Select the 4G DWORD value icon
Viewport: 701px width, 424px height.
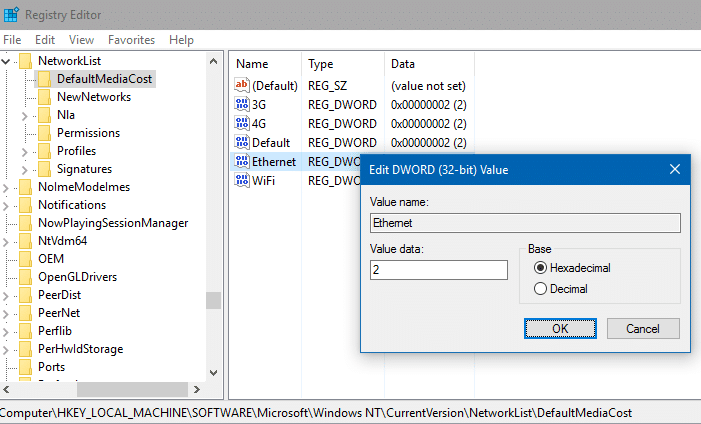pos(241,124)
